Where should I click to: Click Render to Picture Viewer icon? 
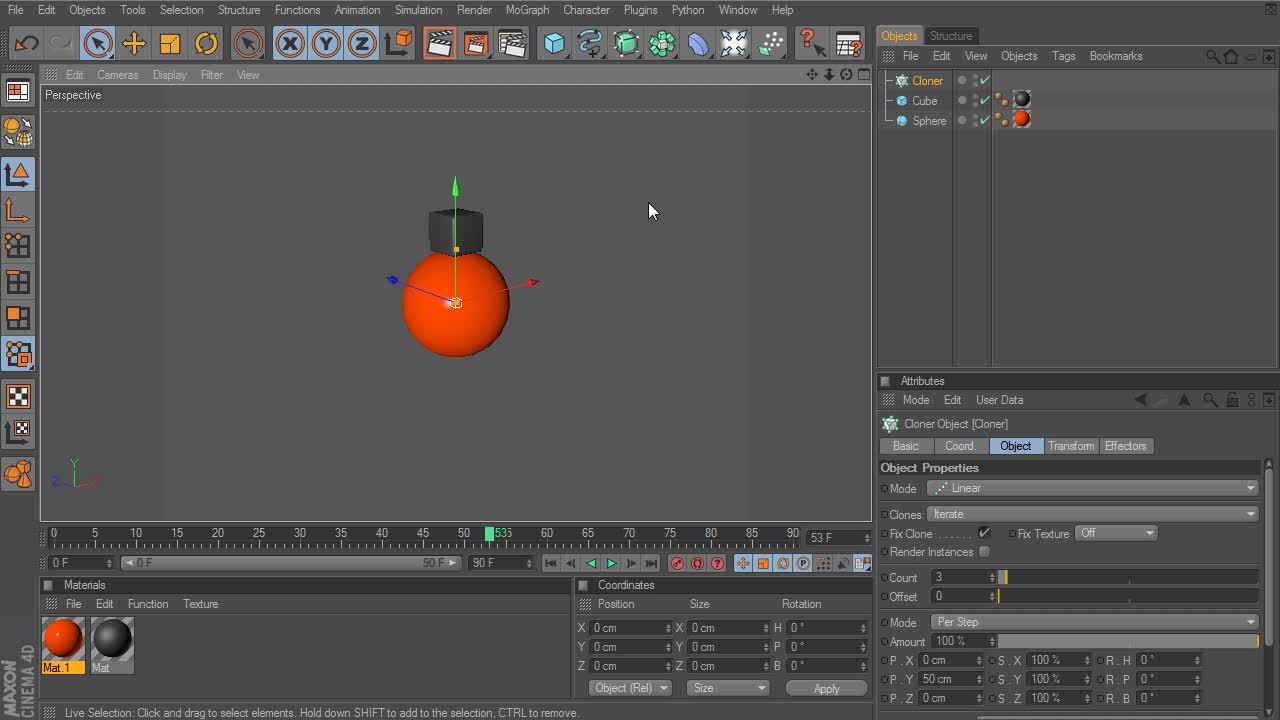[476, 44]
